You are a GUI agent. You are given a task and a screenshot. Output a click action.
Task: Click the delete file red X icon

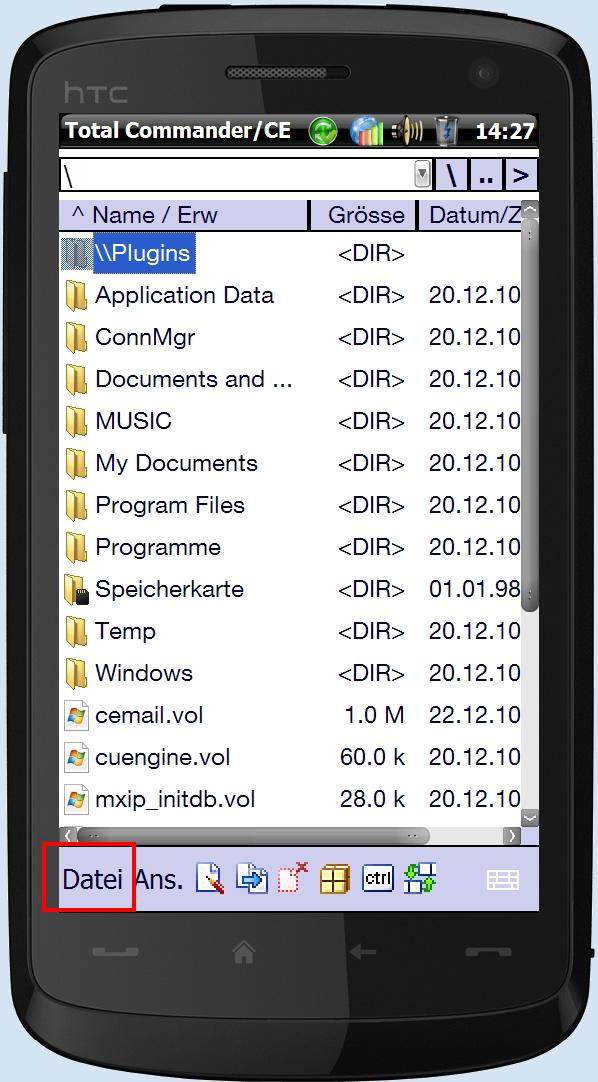[x=293, y=878]
